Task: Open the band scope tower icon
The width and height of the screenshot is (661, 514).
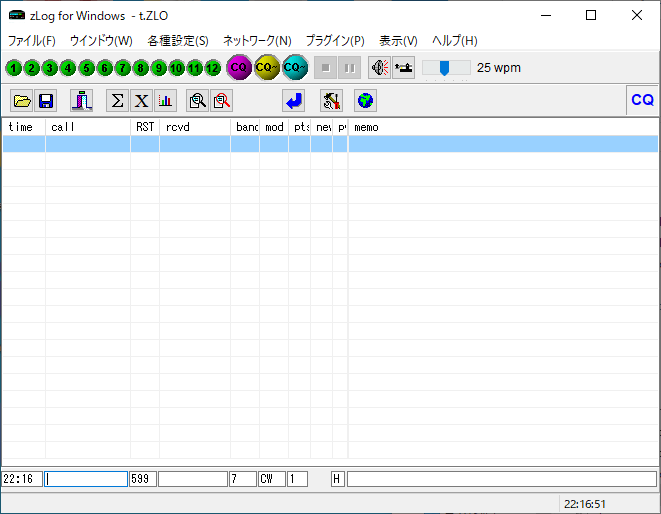Action: [82, 101]
